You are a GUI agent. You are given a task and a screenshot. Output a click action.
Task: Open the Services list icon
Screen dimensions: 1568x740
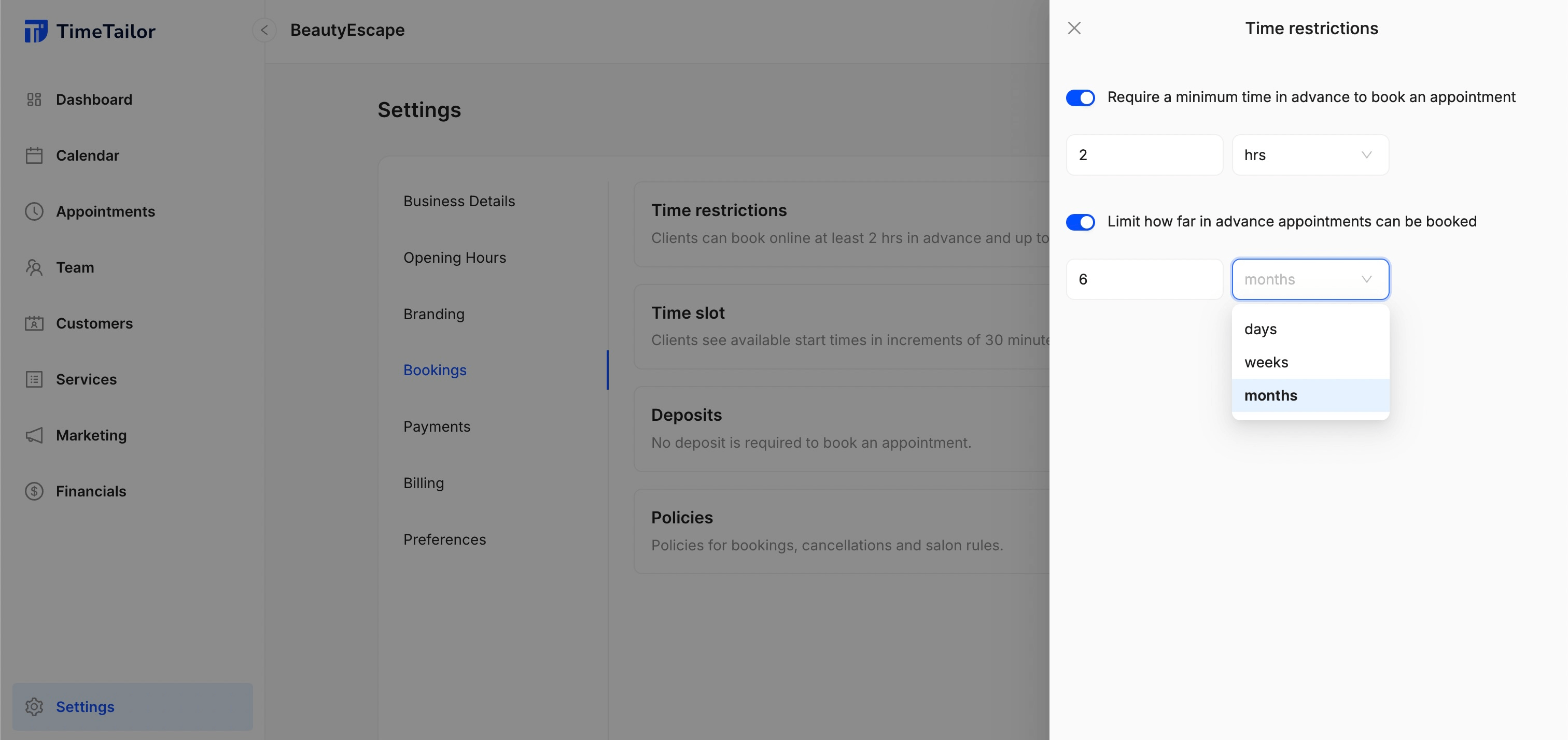(x=34, y=379)
